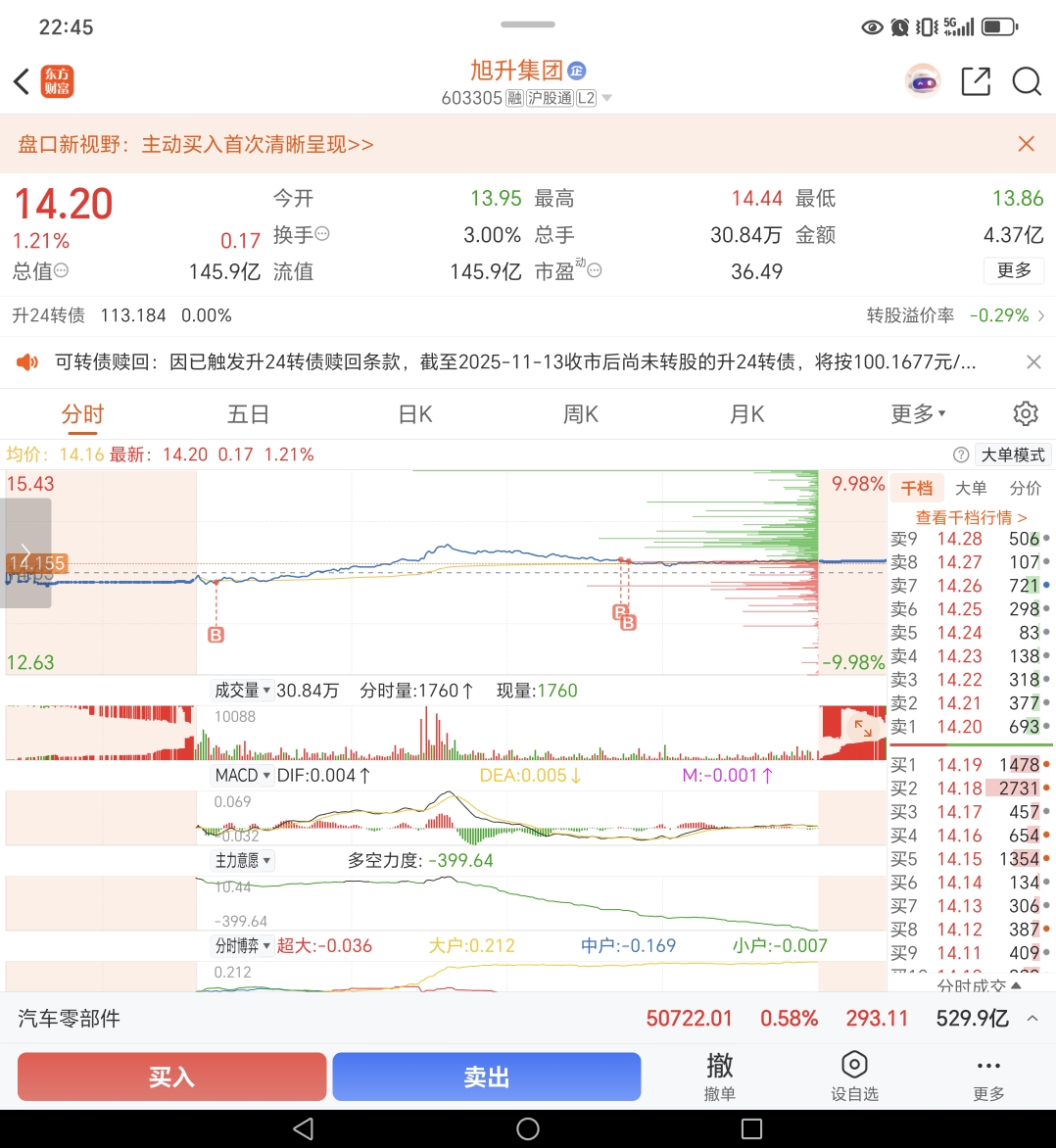Tap the blue 企 badge beside 旭升集团
This screenshot has width=1056, height=1148.
(577, 72)
